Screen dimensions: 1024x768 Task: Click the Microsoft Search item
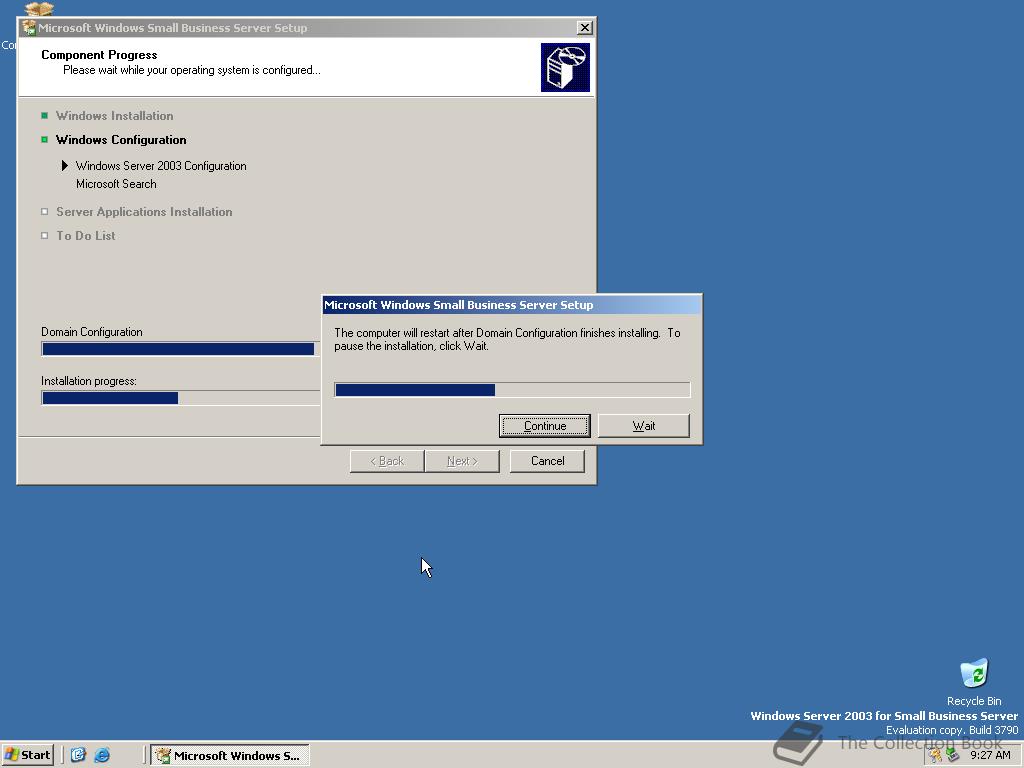(116, 184)
